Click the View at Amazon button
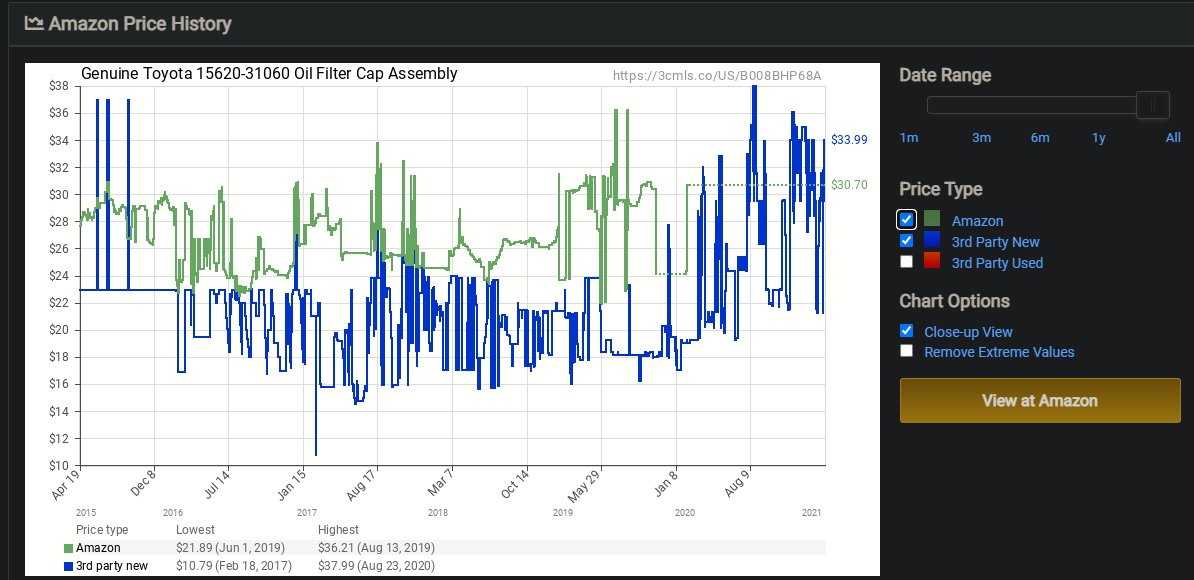 1040,400
